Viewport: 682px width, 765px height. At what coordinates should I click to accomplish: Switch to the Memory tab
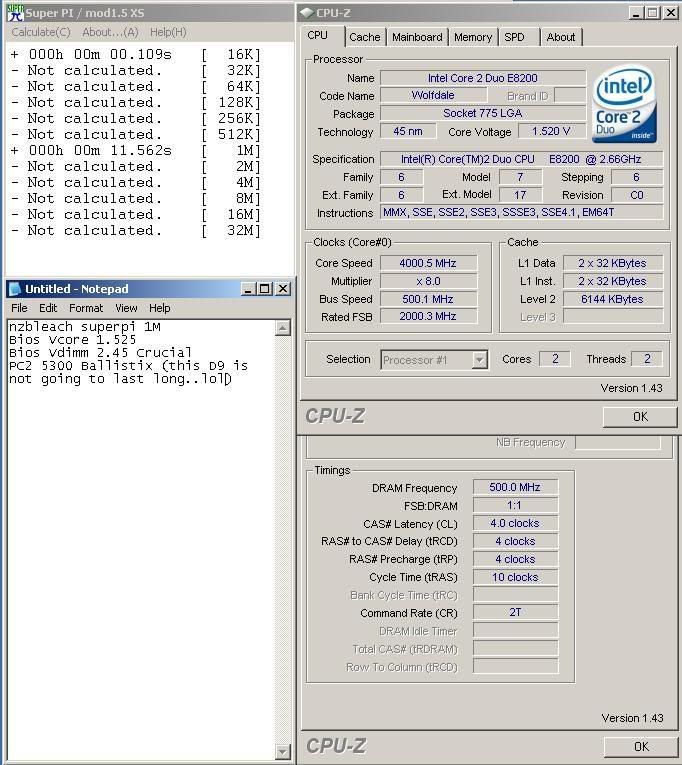[473, 37]
